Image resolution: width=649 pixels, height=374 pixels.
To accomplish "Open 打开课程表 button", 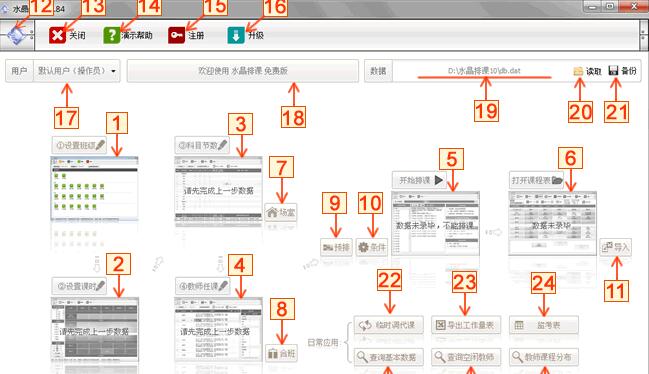I will pyautogui.click(x=536, y=180).
